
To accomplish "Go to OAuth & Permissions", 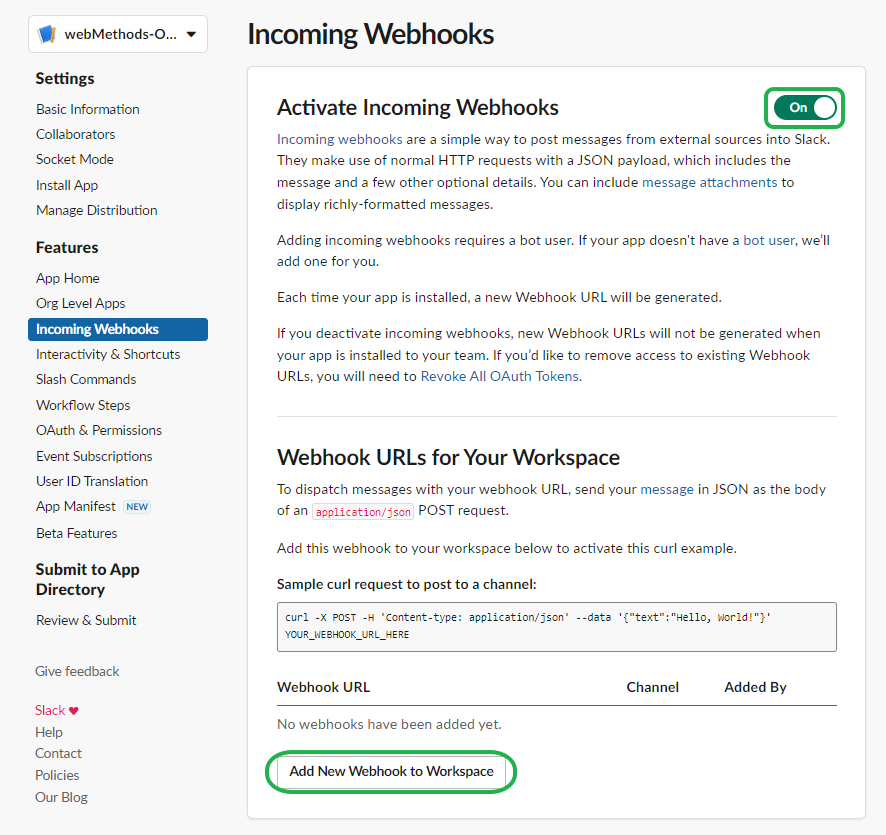I will [99, 430].
